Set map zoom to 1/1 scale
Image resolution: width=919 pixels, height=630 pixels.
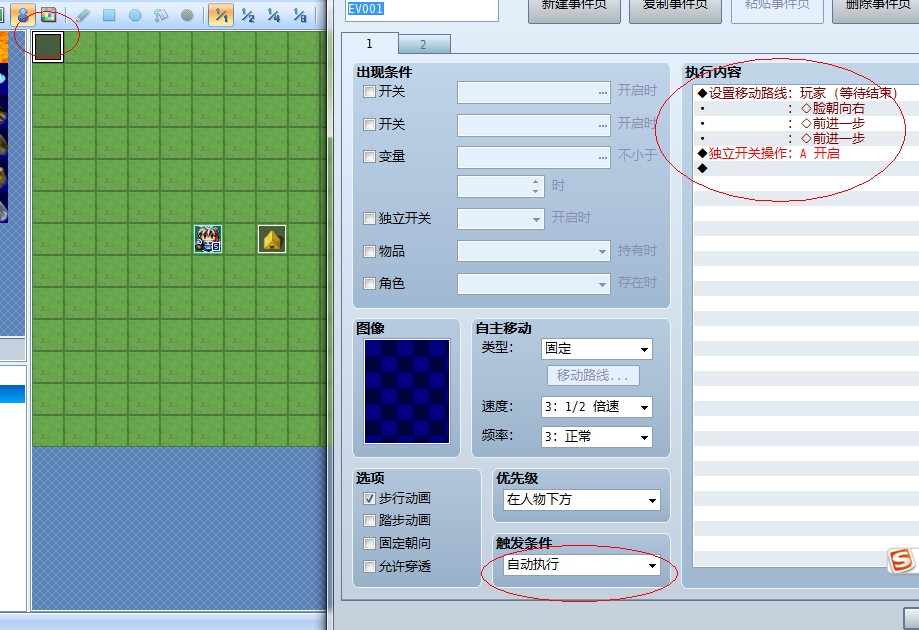(221, 15)
